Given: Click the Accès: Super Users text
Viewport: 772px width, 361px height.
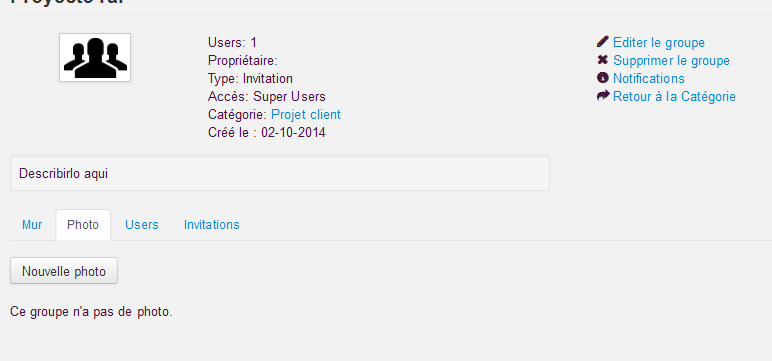Looking at the screenshot, I should (267, 97).
